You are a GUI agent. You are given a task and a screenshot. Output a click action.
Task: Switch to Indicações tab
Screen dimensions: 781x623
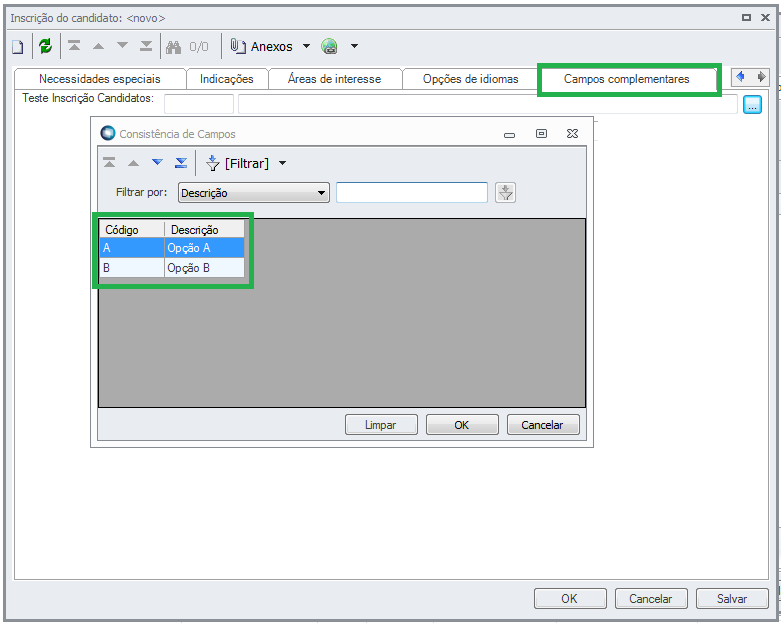coord(227,79)
